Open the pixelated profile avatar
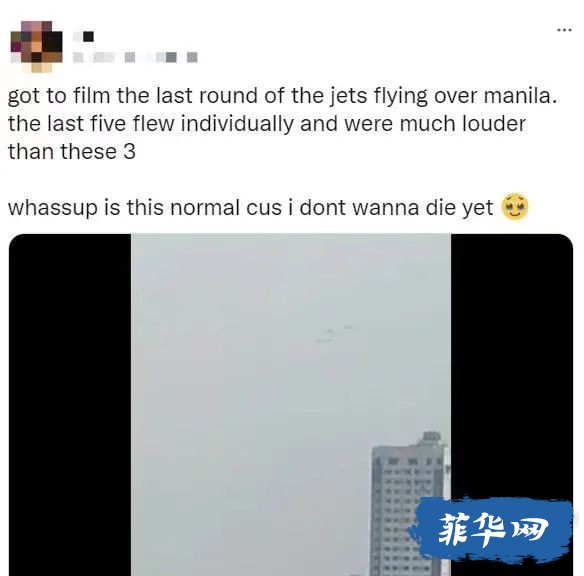Screen dimensions: 584x576 coord(36,46)
